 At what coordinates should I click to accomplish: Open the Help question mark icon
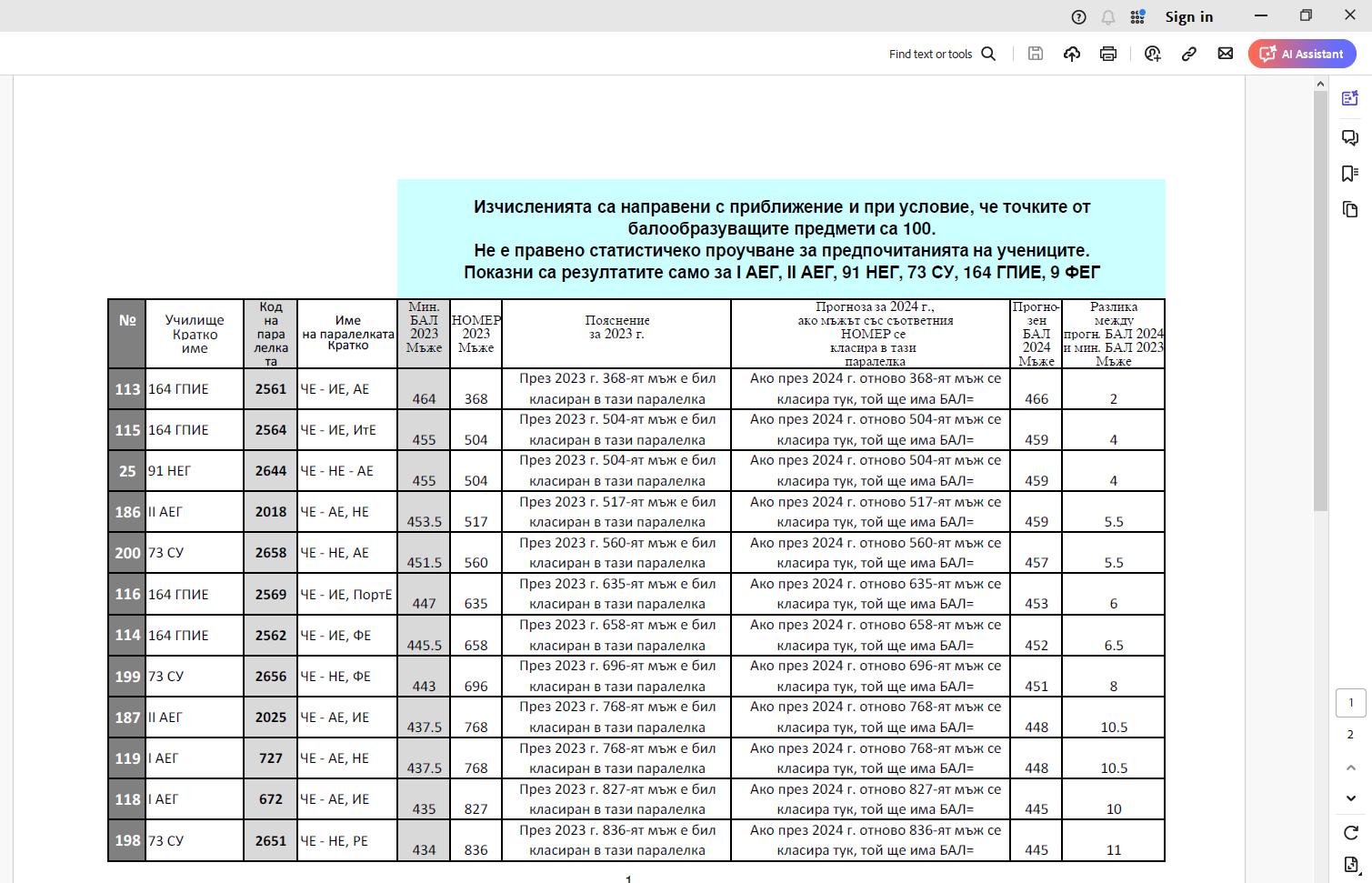tap(1078, 17)
